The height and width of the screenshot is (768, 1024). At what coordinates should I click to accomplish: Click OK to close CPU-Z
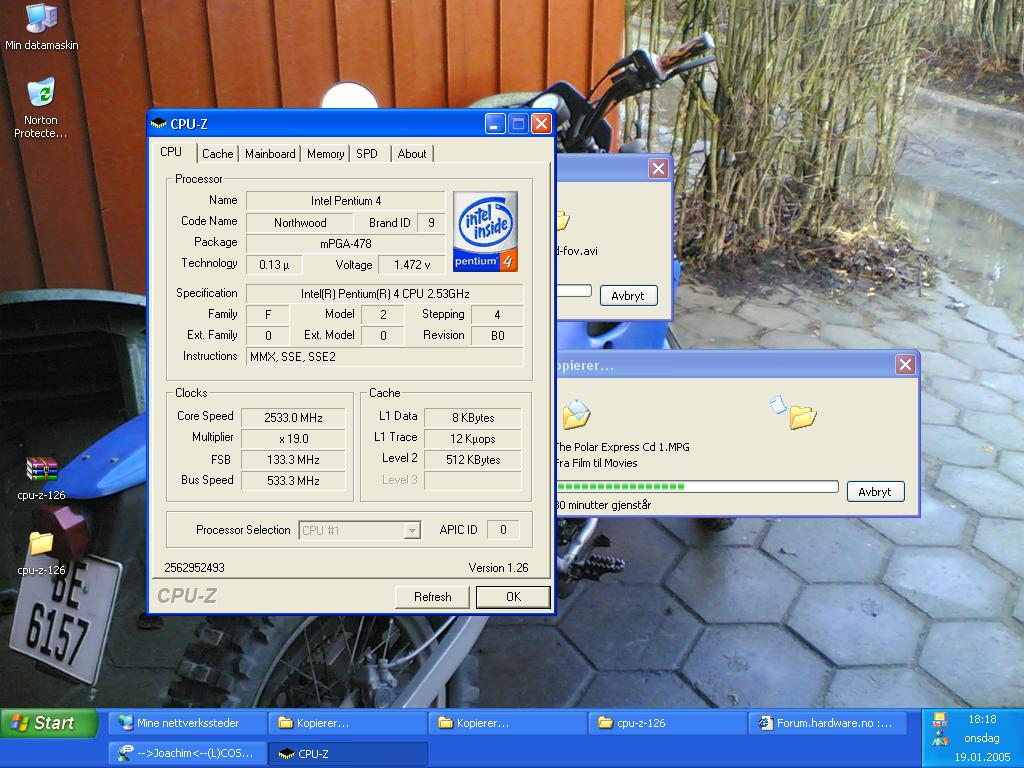tap(513, 597)
